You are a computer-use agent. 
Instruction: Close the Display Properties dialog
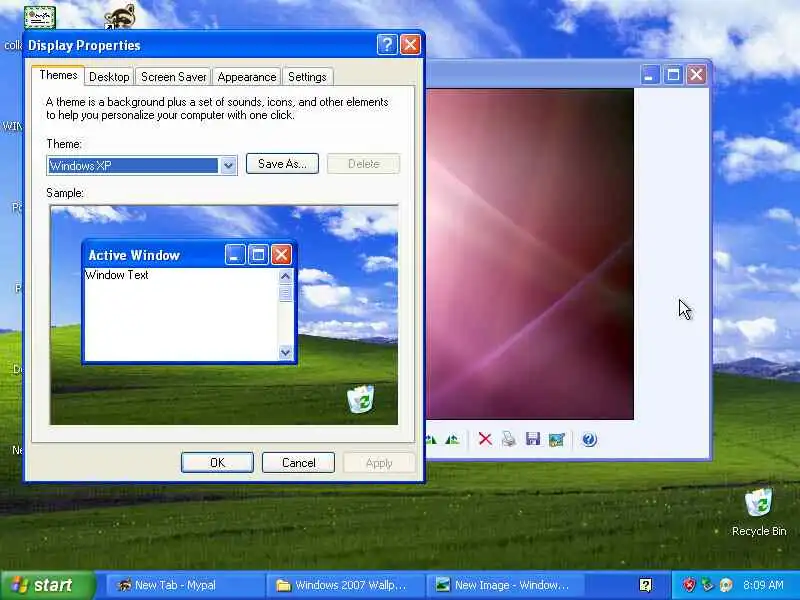(410, 45)
